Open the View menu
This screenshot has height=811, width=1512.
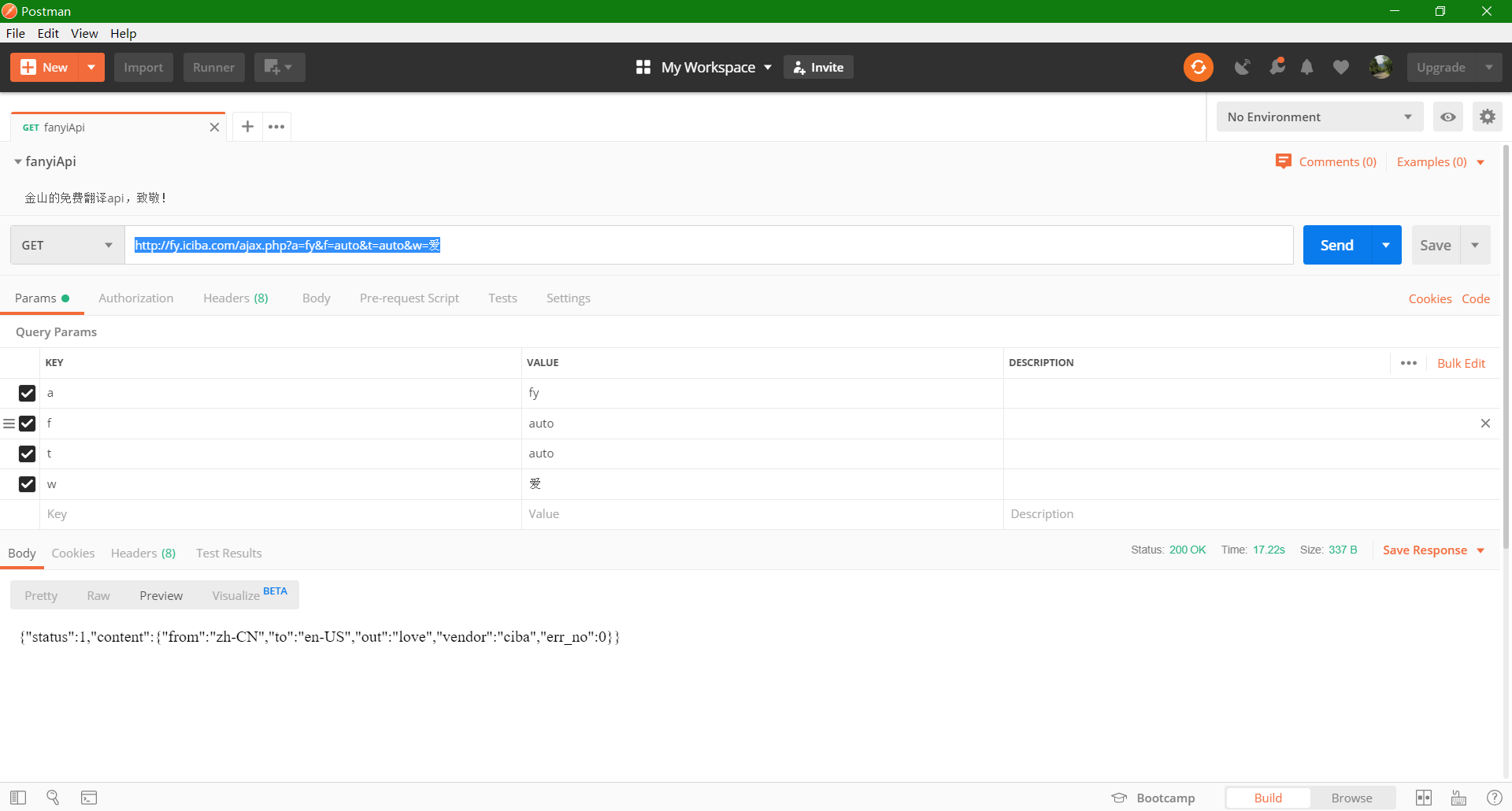click(x=84, y=33)
